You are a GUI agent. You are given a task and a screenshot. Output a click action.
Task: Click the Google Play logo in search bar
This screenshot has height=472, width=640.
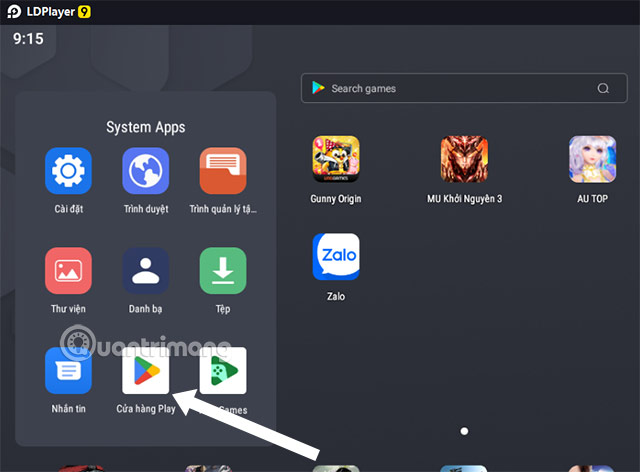pos(318,88)
